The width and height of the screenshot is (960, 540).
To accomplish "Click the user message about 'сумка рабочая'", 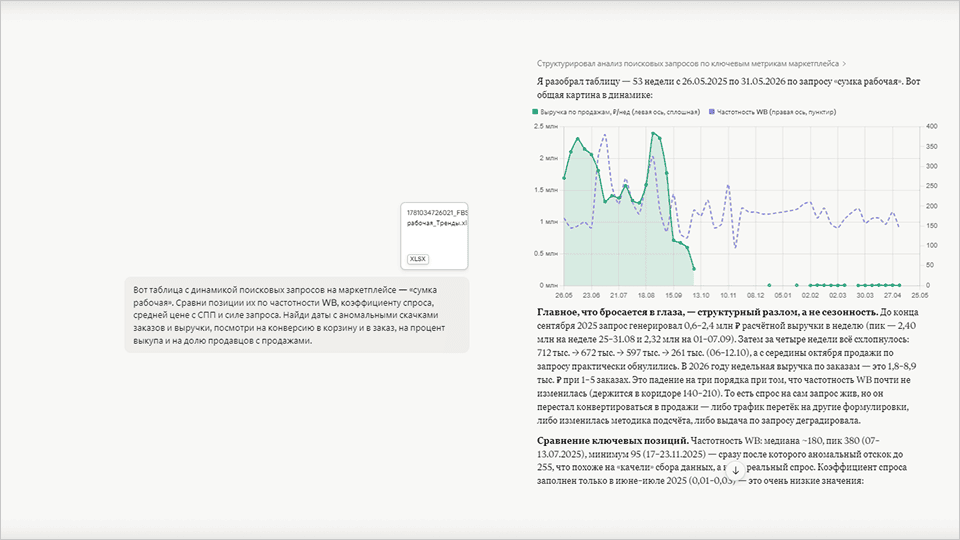I will click(x=297, y=315).
